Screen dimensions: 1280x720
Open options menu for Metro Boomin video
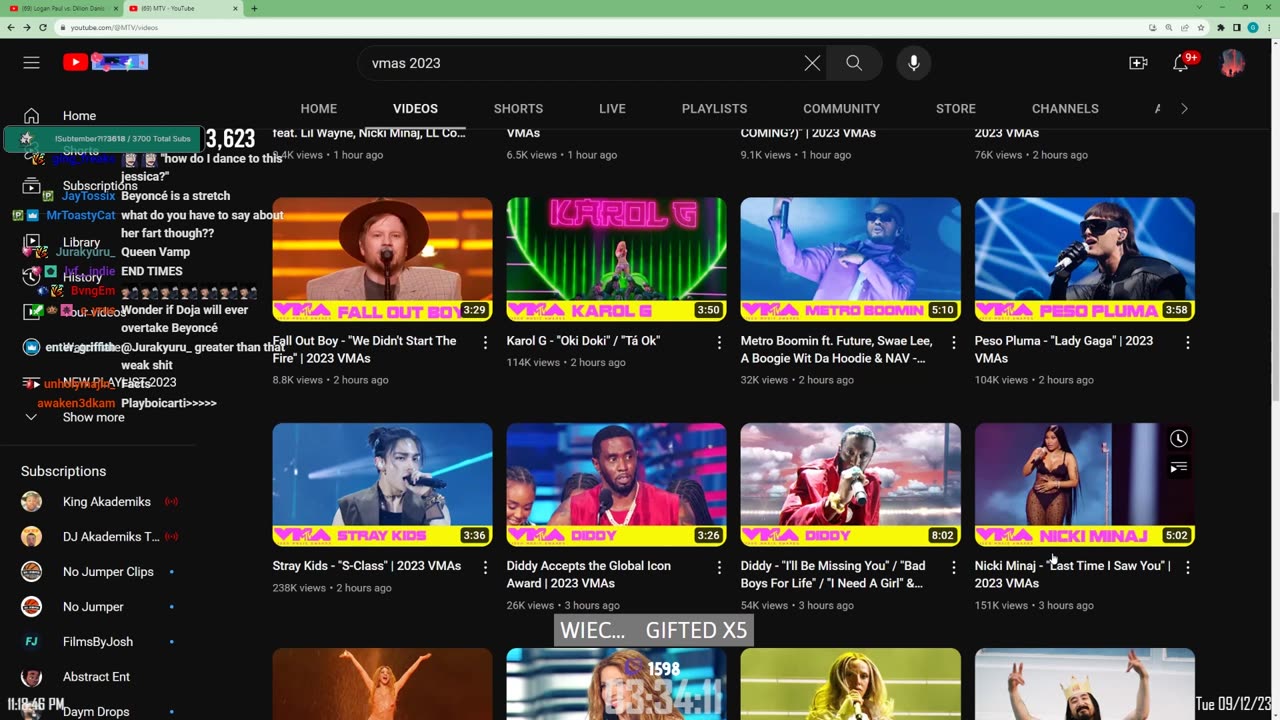coord(953,343)
